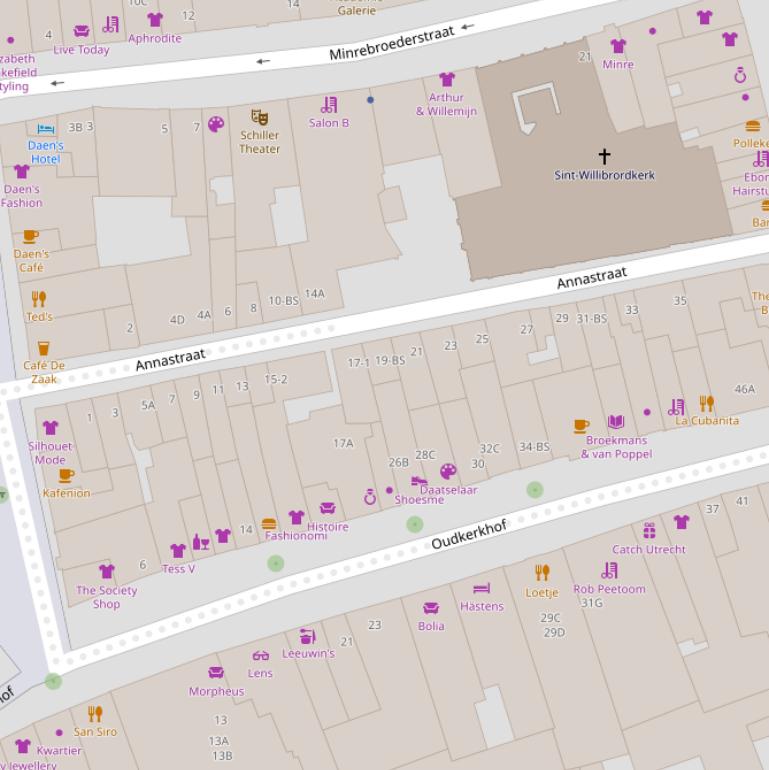Click the Lens eyeglasses icon

pos(260,656)
